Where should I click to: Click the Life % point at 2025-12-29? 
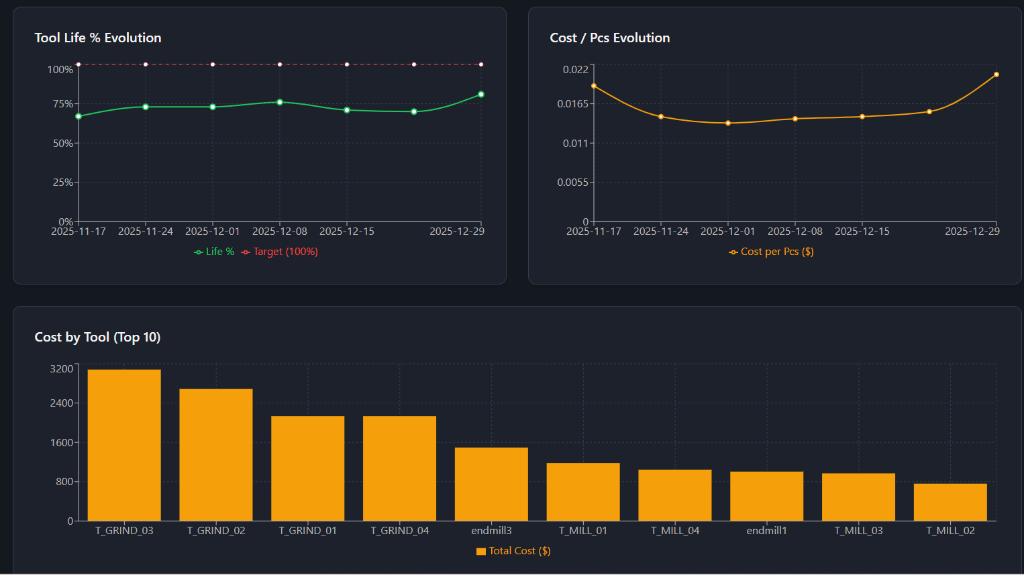click(481, 94)
